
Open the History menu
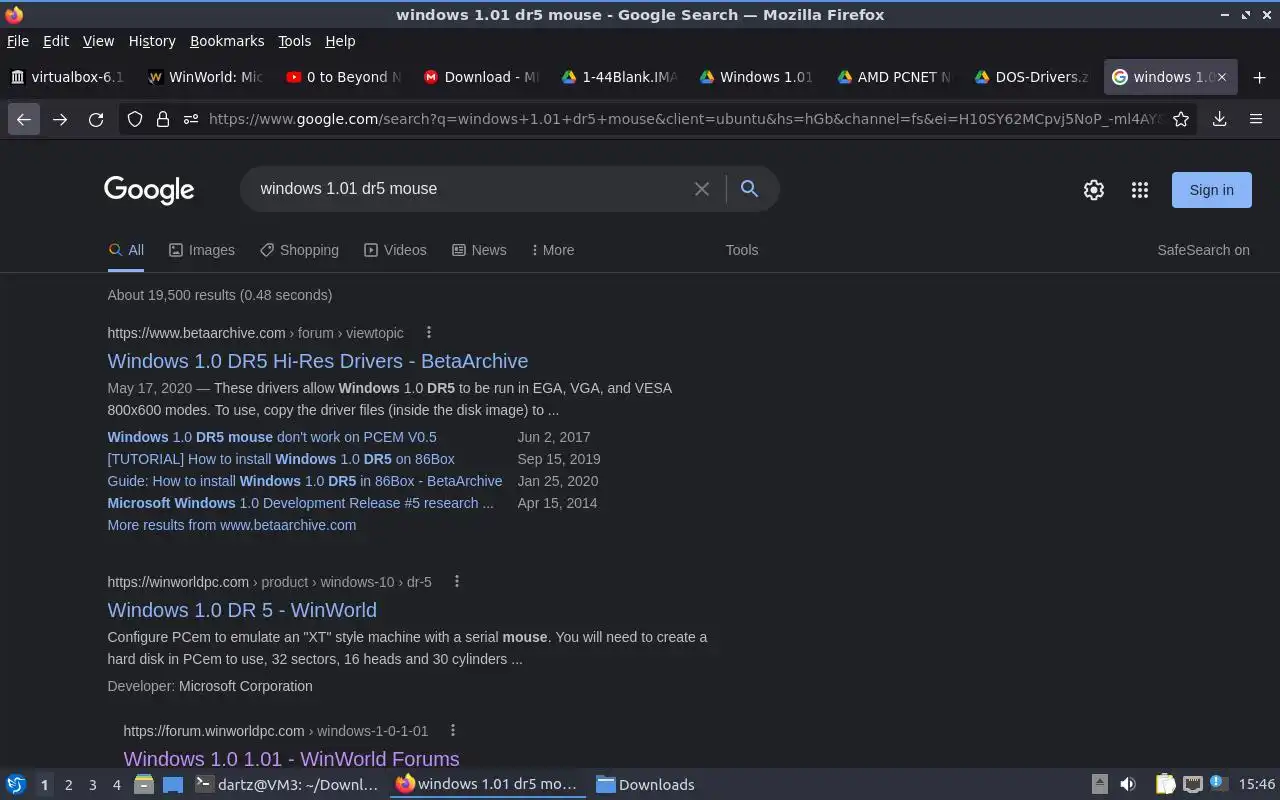(x=152, y=41)
